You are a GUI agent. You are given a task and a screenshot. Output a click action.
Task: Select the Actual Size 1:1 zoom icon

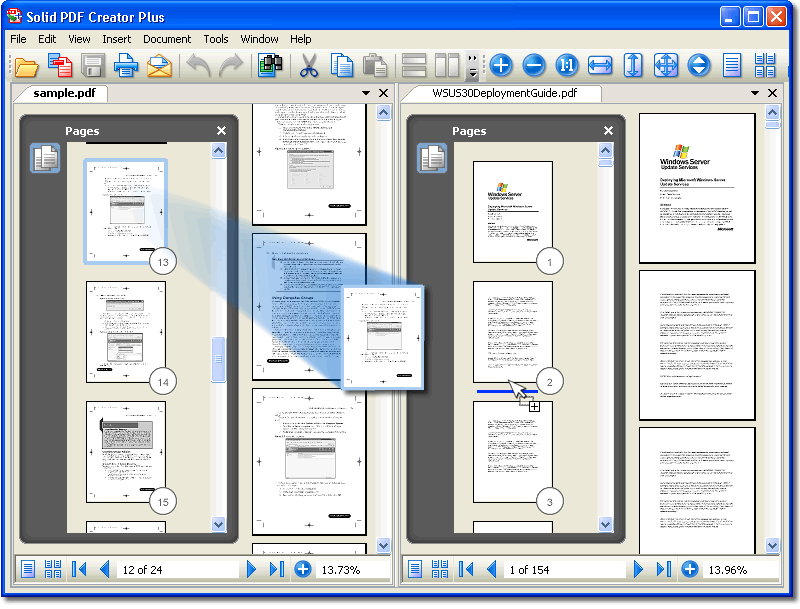567,67
